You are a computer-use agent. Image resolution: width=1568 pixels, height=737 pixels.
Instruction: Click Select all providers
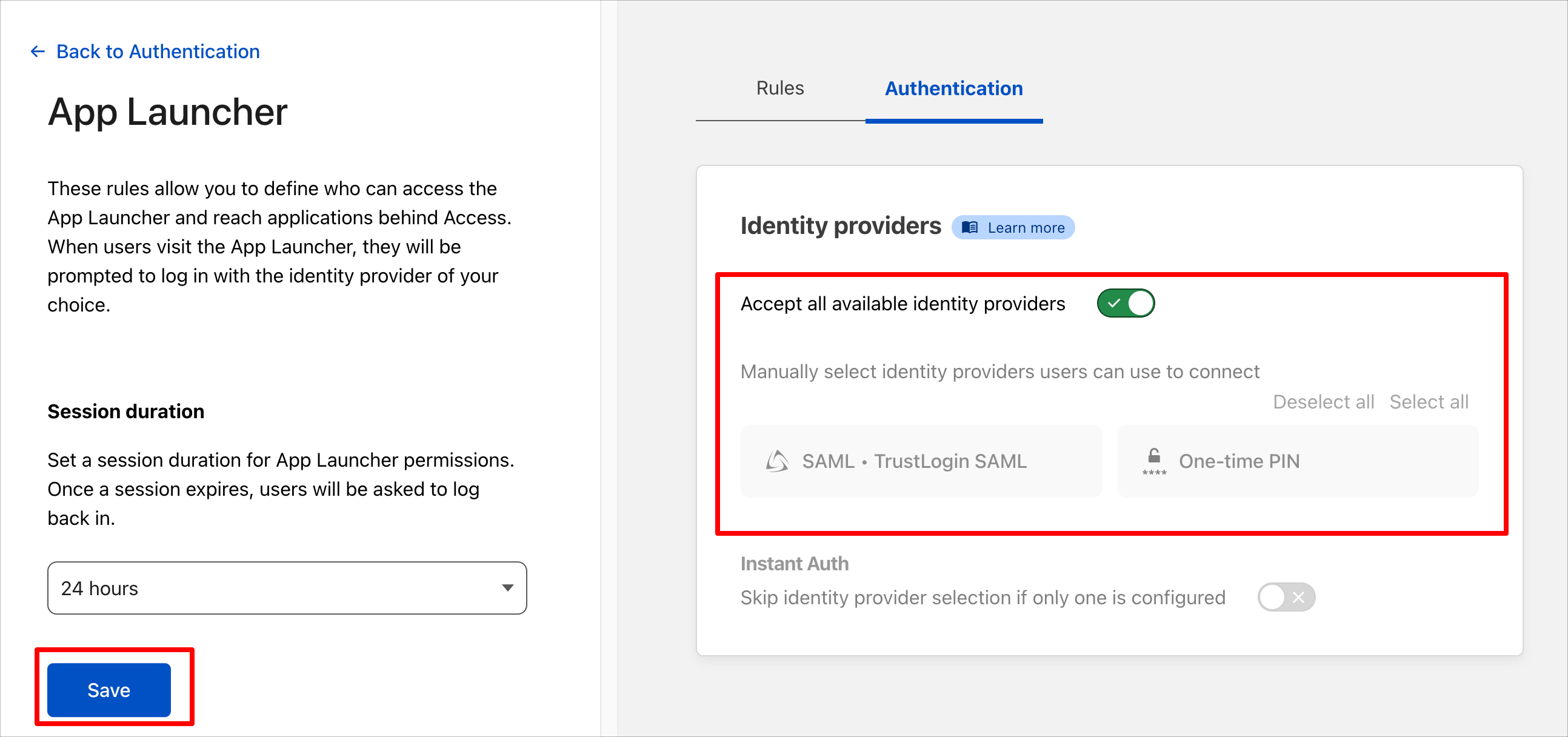[1429, 402]
